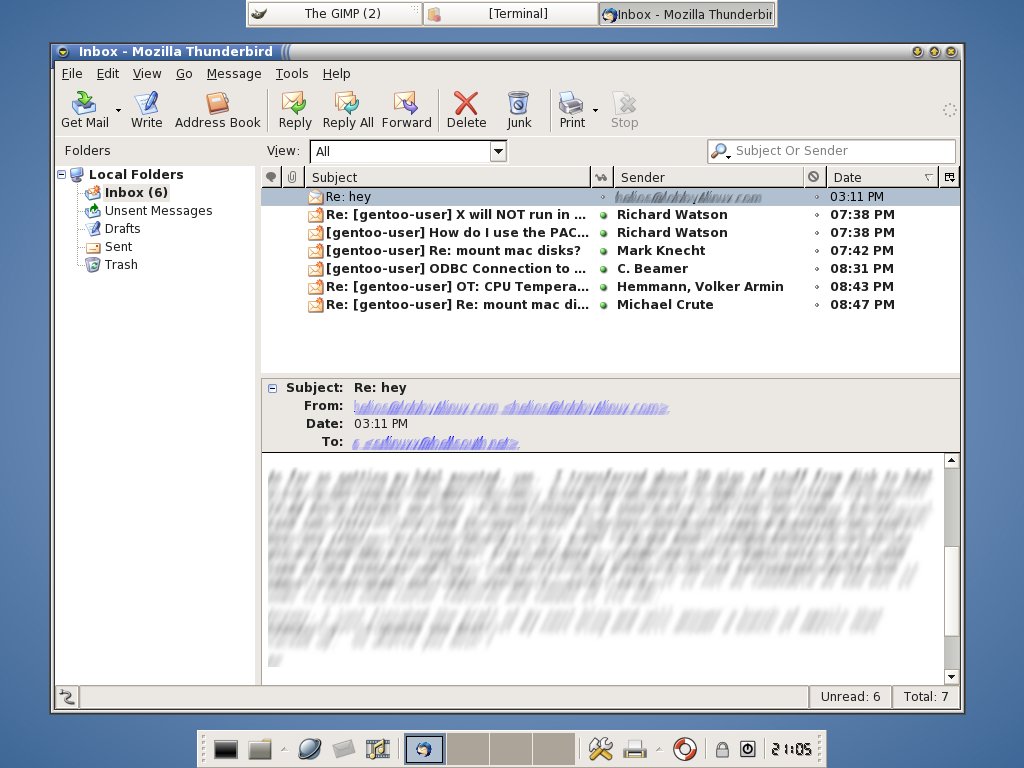Compose a new message with Write

point(146,110)
